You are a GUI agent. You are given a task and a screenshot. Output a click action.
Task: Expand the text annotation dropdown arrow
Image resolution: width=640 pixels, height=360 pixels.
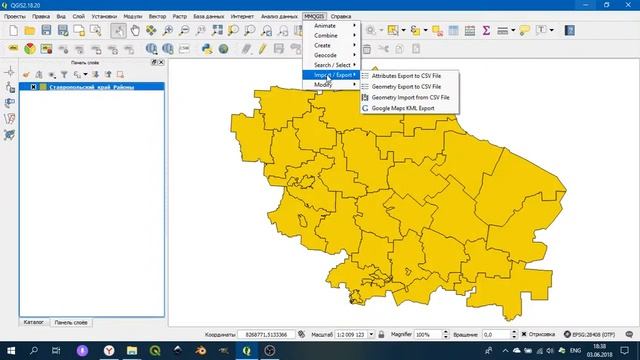551,30
